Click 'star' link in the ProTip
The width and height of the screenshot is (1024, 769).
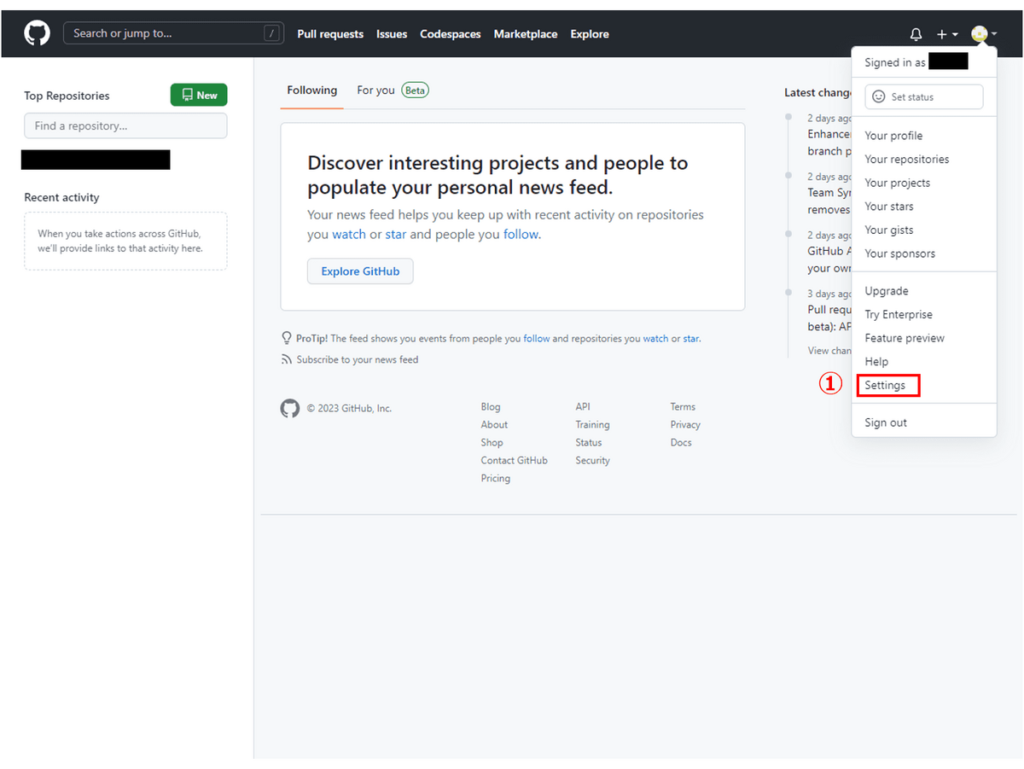[690, 338]
